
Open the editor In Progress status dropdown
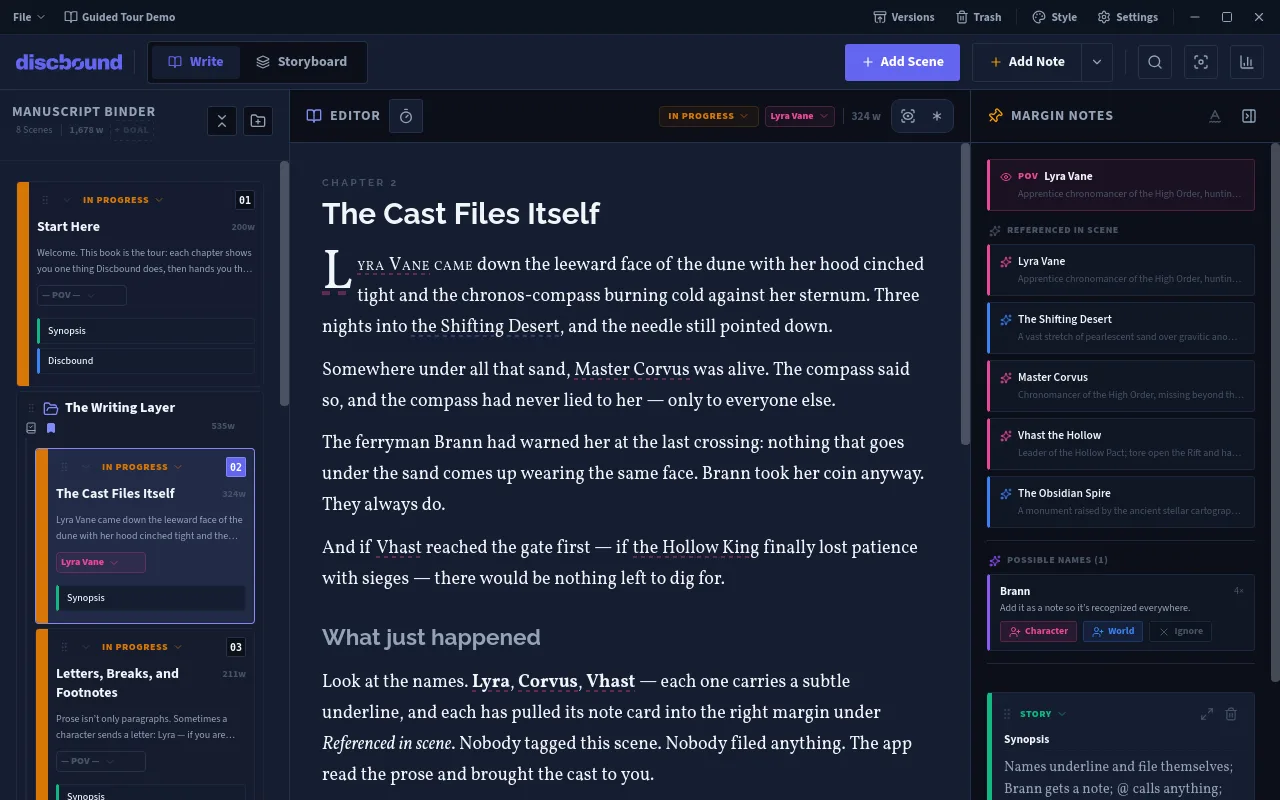tap(708, 116)
